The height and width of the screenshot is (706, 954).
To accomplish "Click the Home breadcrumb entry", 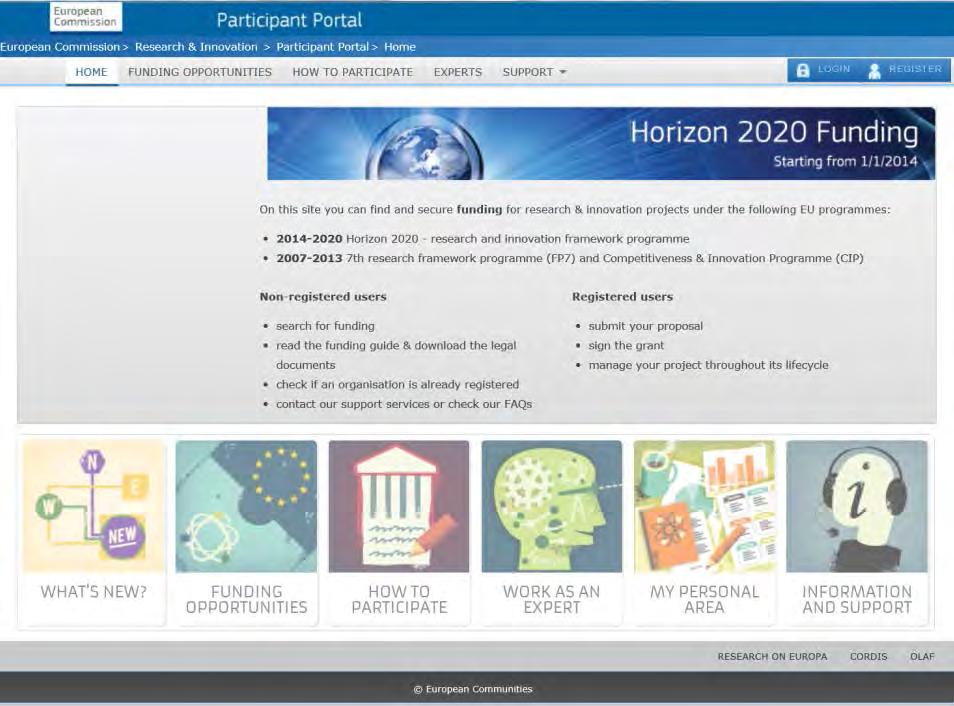I will tap(400, 47).
